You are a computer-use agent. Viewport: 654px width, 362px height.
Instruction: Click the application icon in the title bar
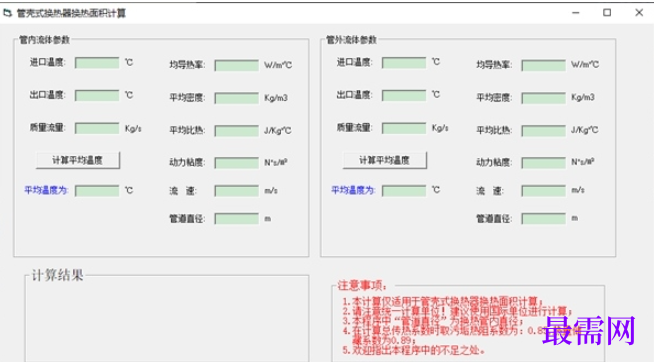(x=7, y=13)
